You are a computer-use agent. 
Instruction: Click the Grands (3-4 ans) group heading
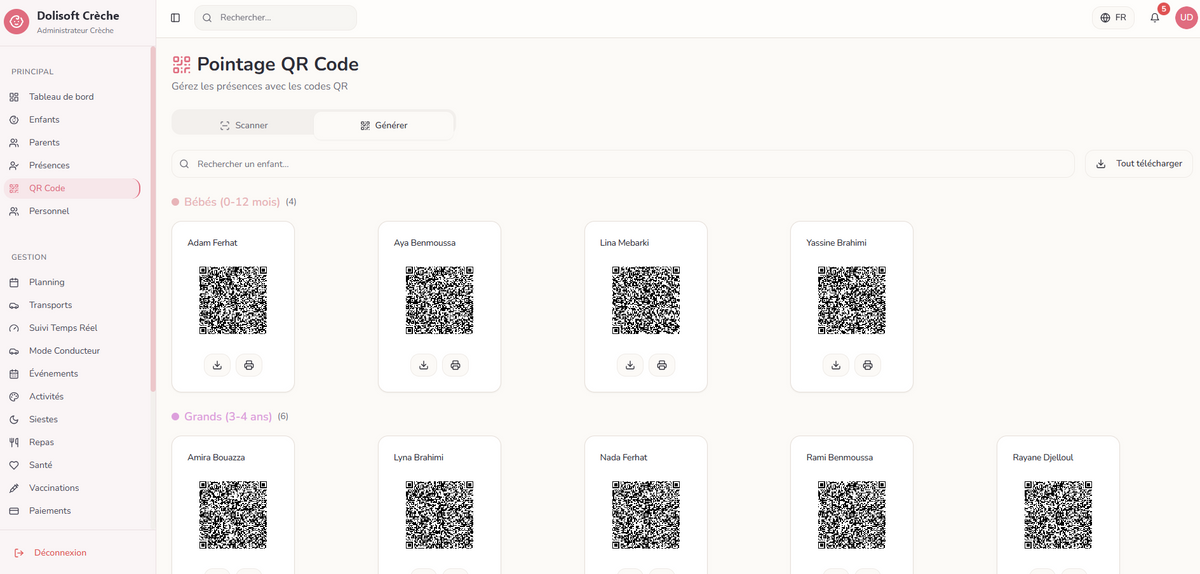228,416
